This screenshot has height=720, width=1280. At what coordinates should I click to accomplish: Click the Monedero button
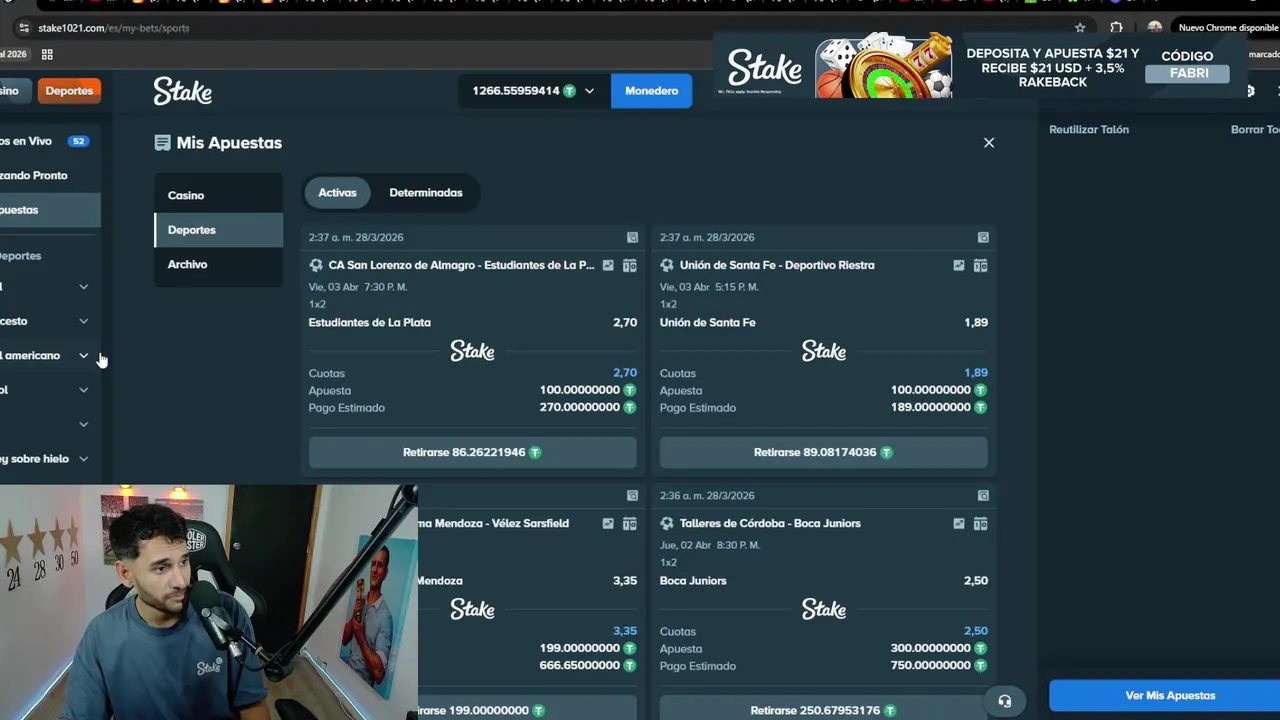[651, 91]
